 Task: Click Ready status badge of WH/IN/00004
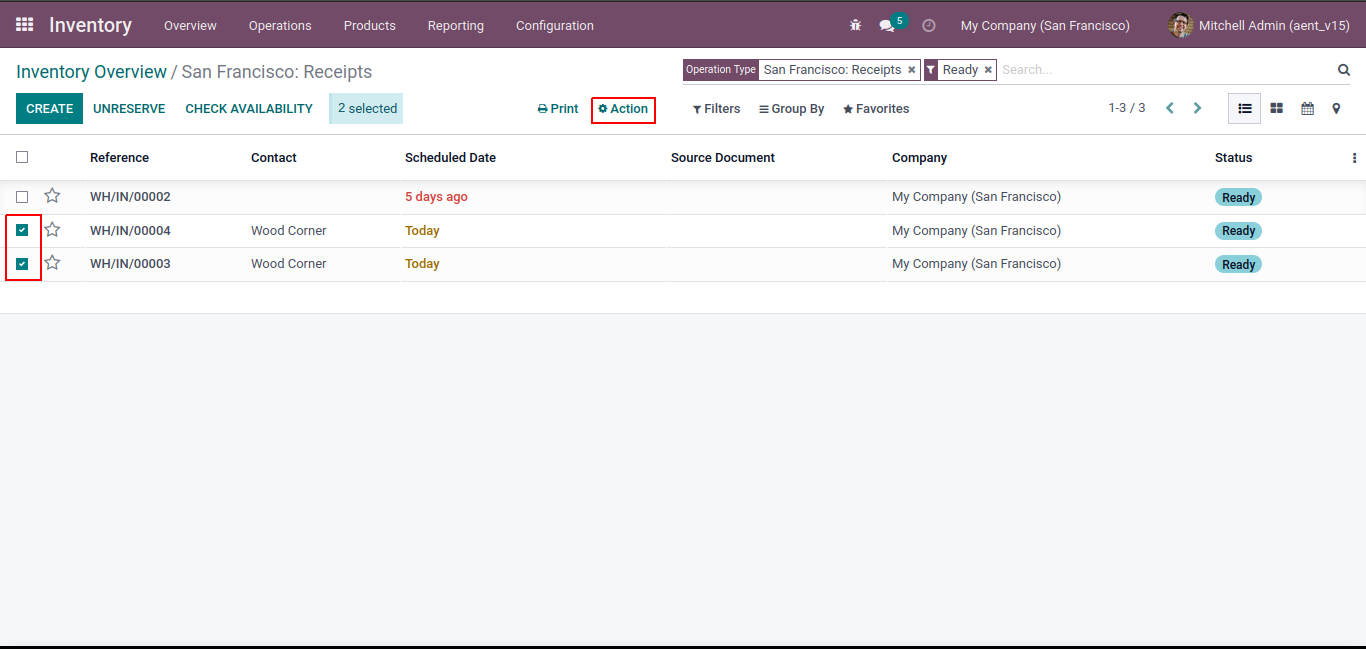(x=1238, y=231)
